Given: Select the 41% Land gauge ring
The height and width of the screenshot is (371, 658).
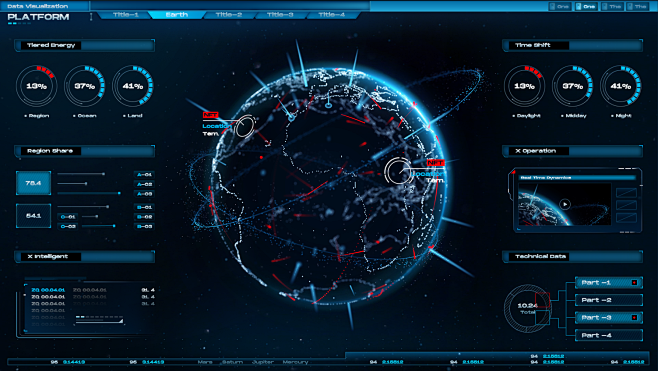Looking at the screenshot, I should pyautogui.click(x=133, y=86).
